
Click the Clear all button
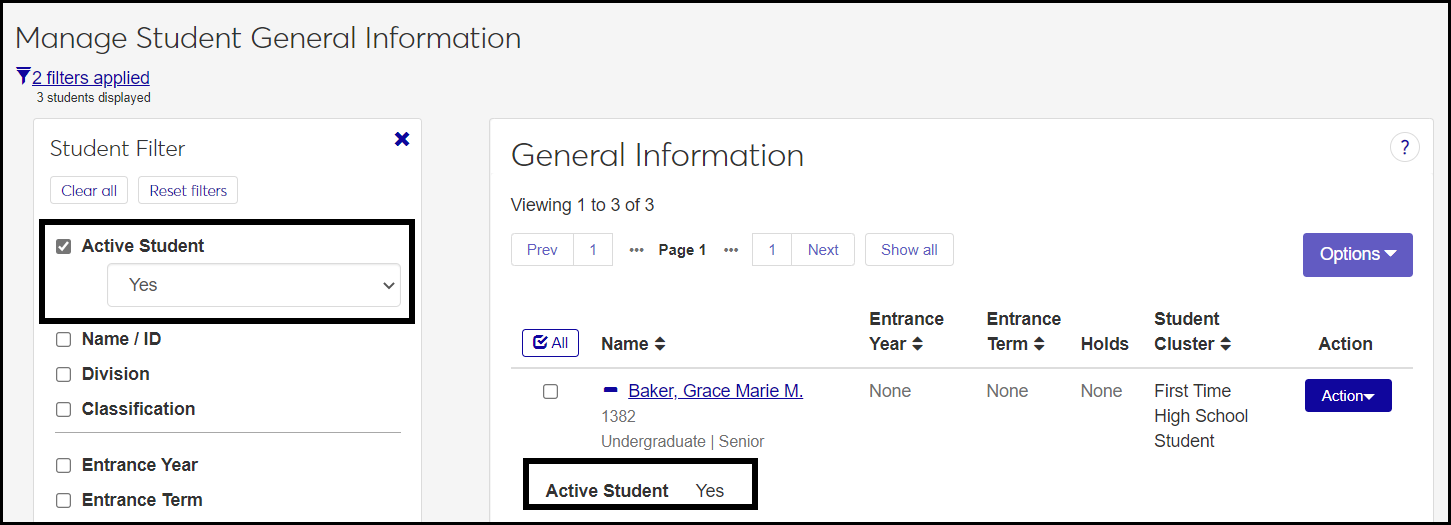tap(89, 190)
